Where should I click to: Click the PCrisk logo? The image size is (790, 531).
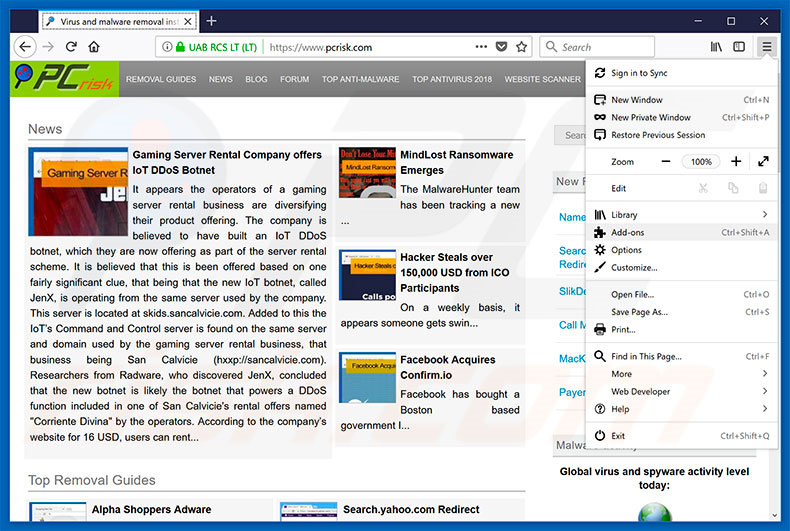click(64, 79)
